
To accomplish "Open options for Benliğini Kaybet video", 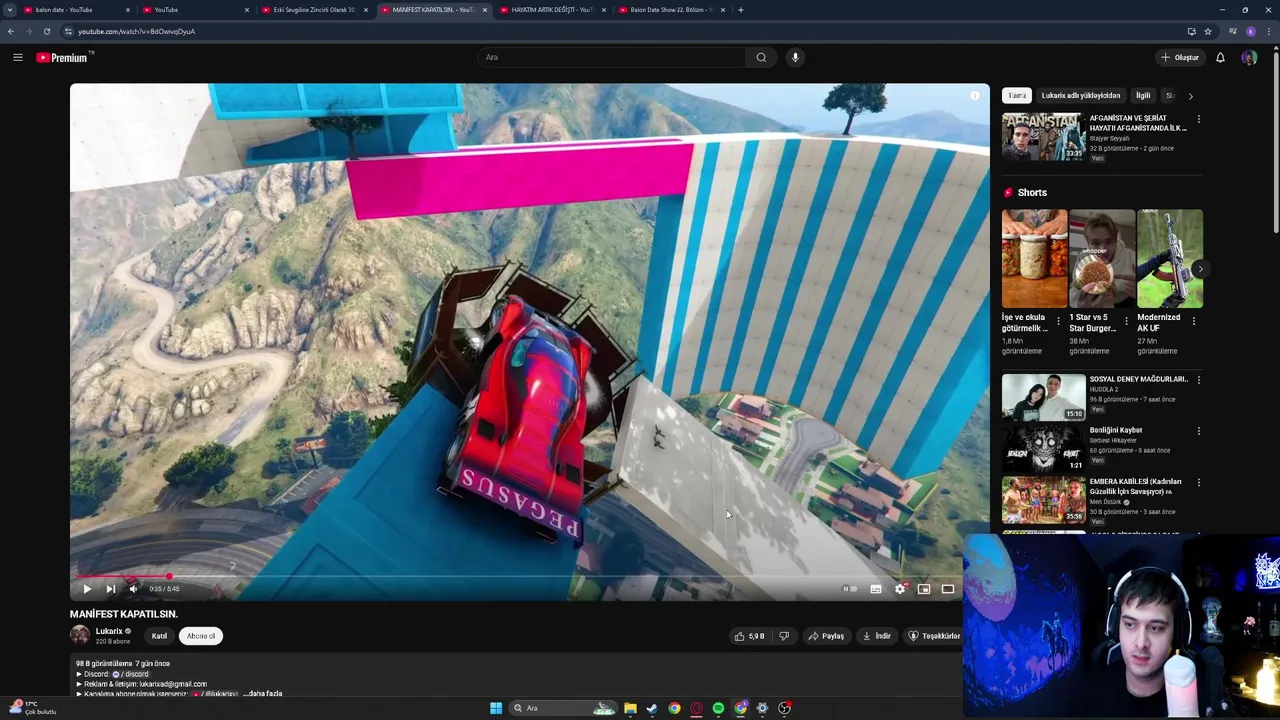I will pyautogui.click(x=1198, y=431).
